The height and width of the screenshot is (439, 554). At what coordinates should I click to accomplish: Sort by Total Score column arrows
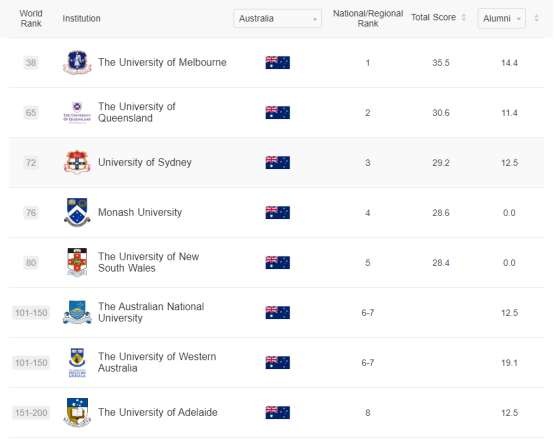tap(464, 17)
